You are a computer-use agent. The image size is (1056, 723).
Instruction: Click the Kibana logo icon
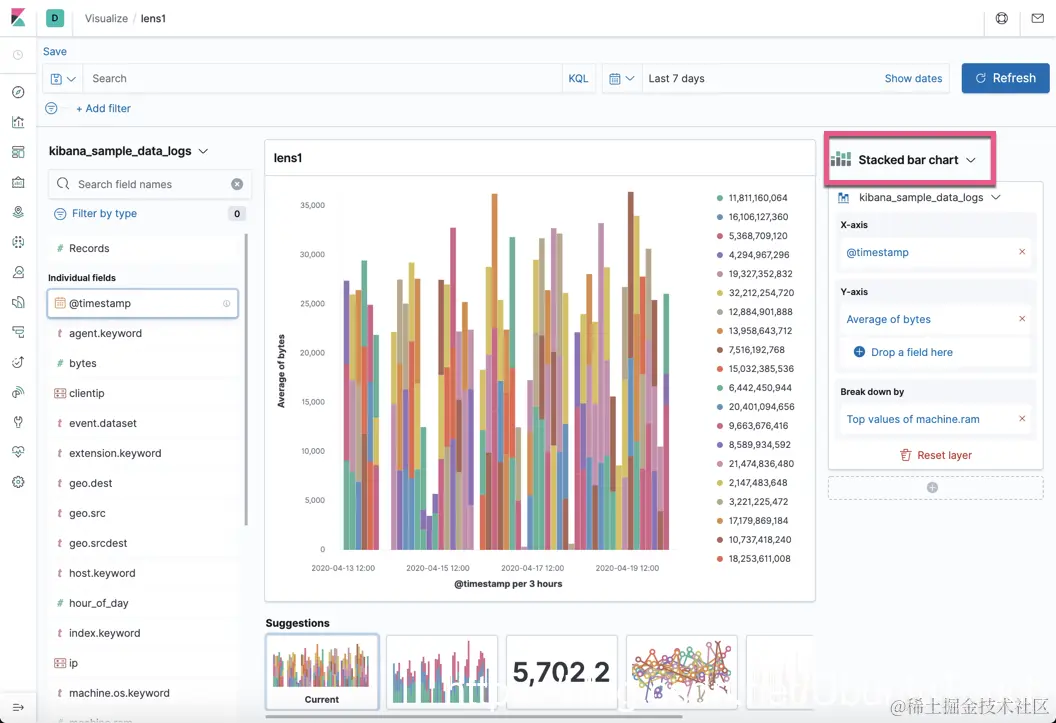point(18,18)
